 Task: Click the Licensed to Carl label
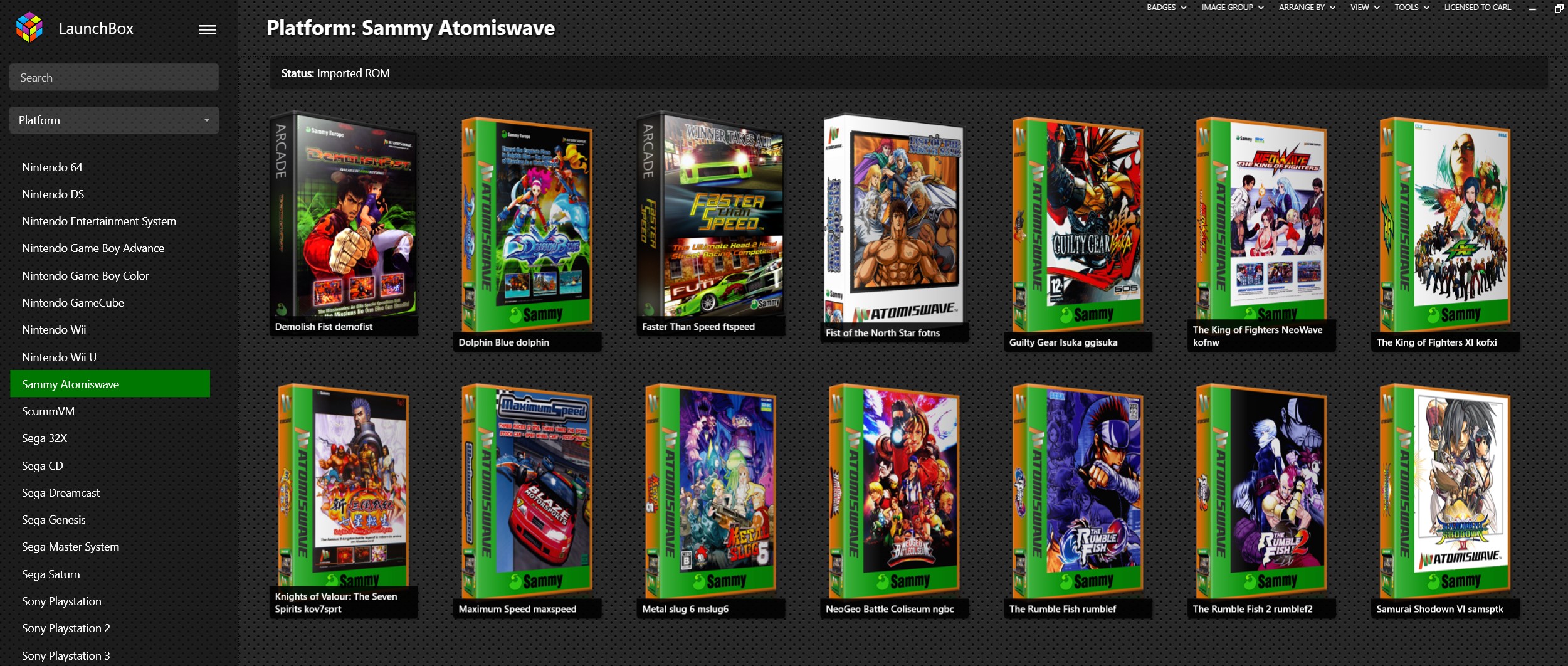(x=1477, y=8)
